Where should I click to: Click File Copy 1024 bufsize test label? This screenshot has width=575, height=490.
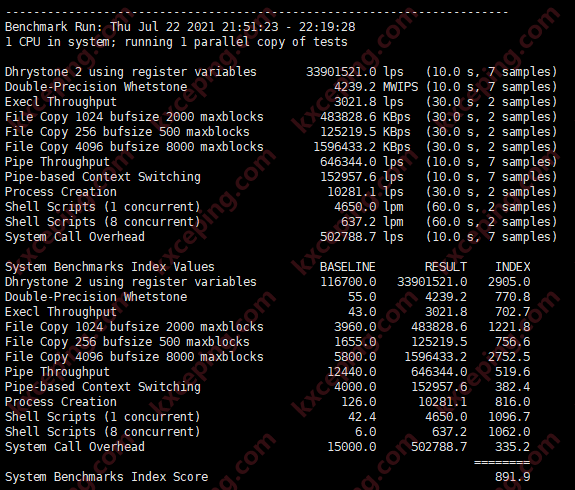pyautogui.click(x=134, y=117)
